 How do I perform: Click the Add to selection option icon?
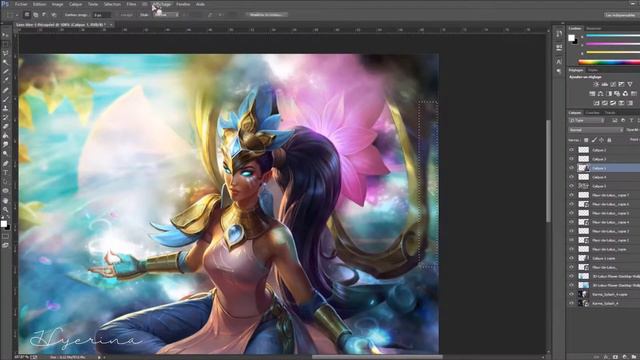coord(36,15)
